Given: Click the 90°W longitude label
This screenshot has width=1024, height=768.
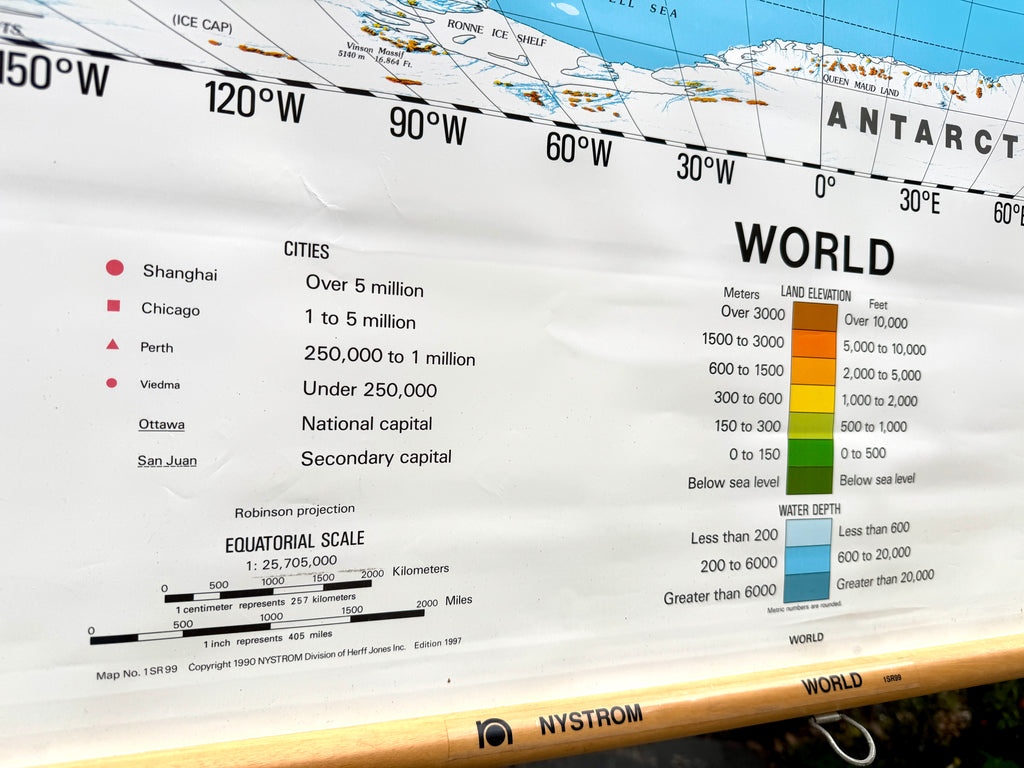Looking at the screenshot, I should [x=428, y=125].
